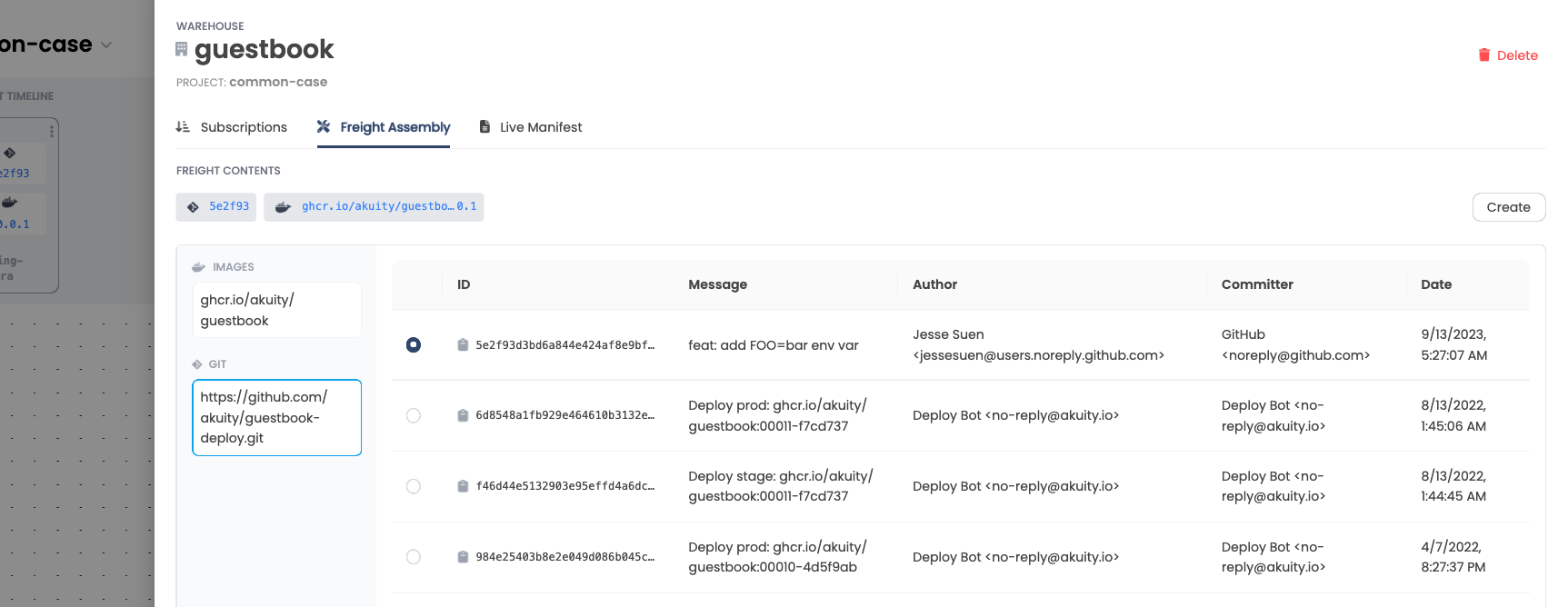Copy commit ID 5e2f93d3bd6a844e clipboard icon
The height and width of the screenshot is (607, 1568).
pyautogui.click(x=463, y=345)
